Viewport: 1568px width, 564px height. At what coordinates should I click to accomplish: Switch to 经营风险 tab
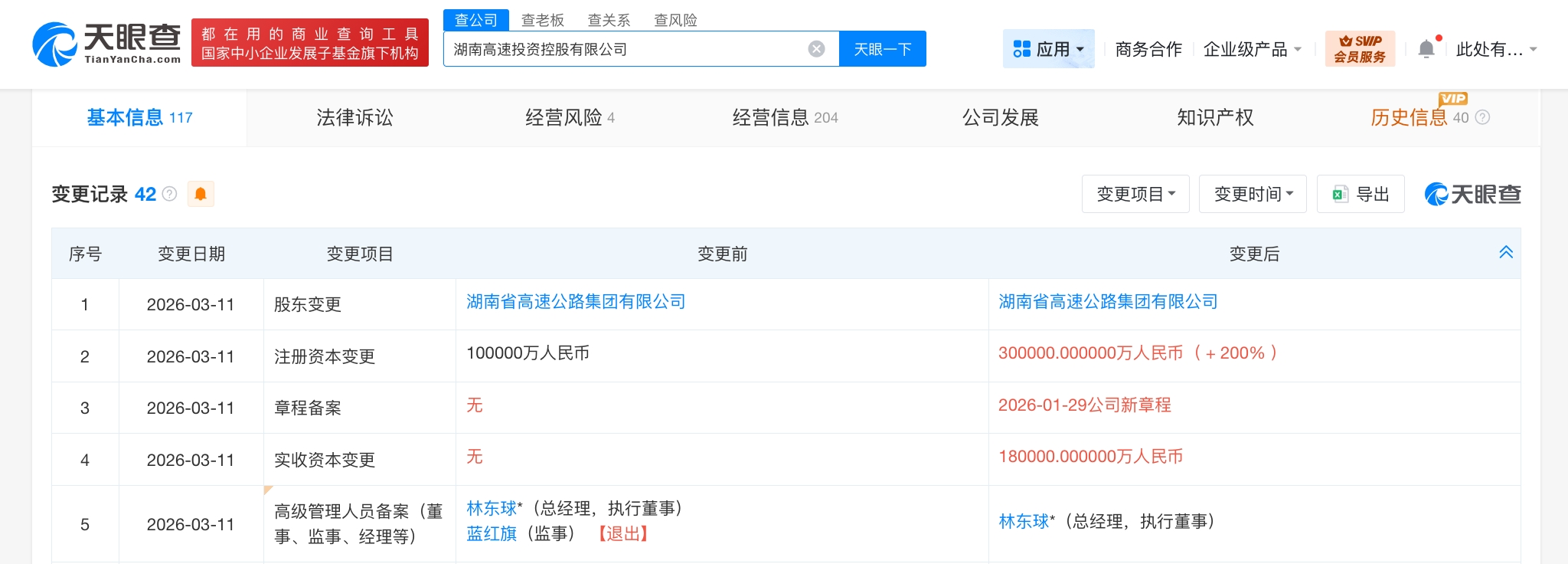[569, 118]
